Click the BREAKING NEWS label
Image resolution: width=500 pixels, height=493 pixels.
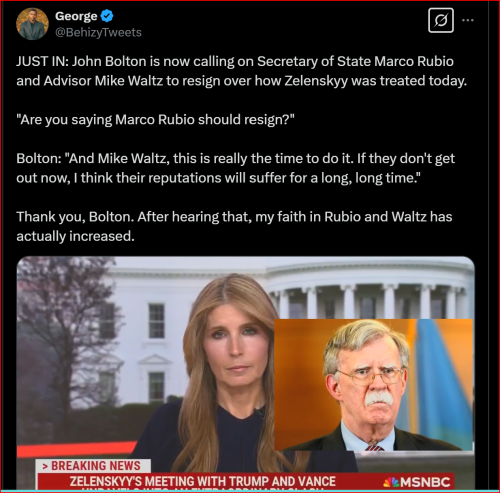pos(93,466)
